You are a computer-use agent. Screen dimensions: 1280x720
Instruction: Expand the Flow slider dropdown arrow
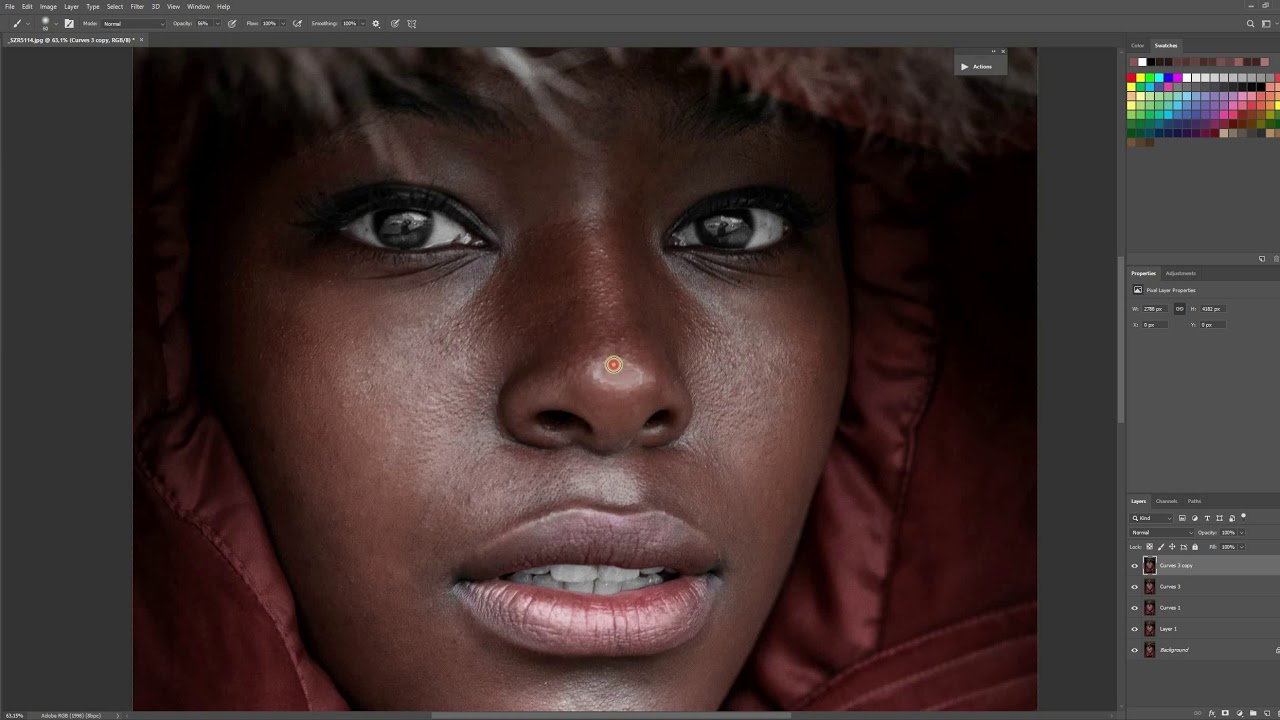(x=283, y=23)
